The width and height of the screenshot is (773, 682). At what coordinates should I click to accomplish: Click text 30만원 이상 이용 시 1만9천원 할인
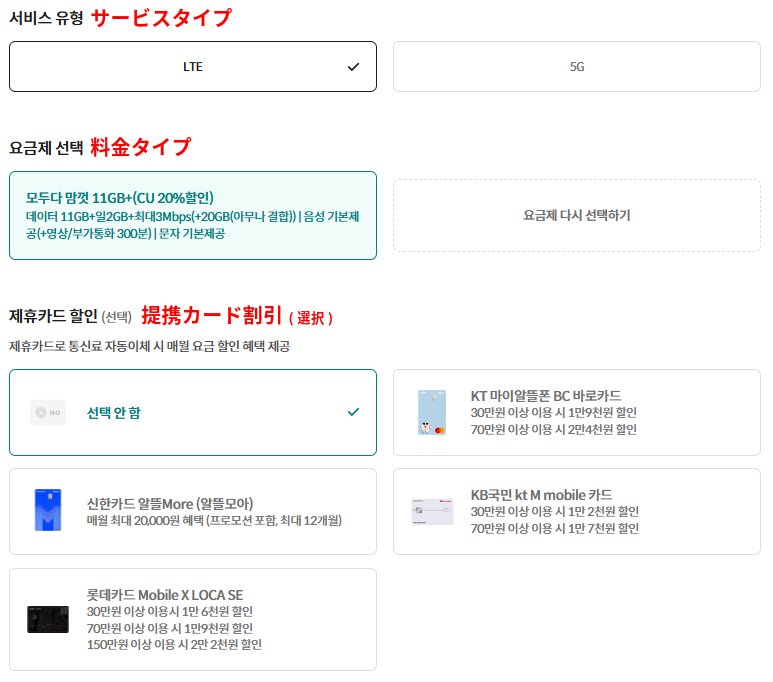point(554,412)
